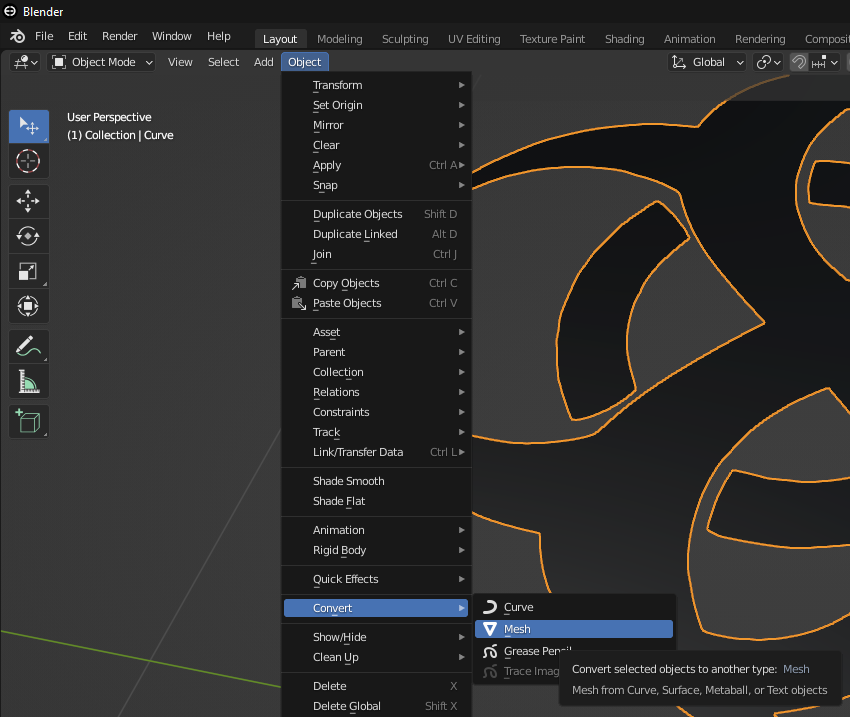Viewport: 850px width, 717px height.
Task: Expand the snap element options dropdown
Action: [x=825, y=62]
